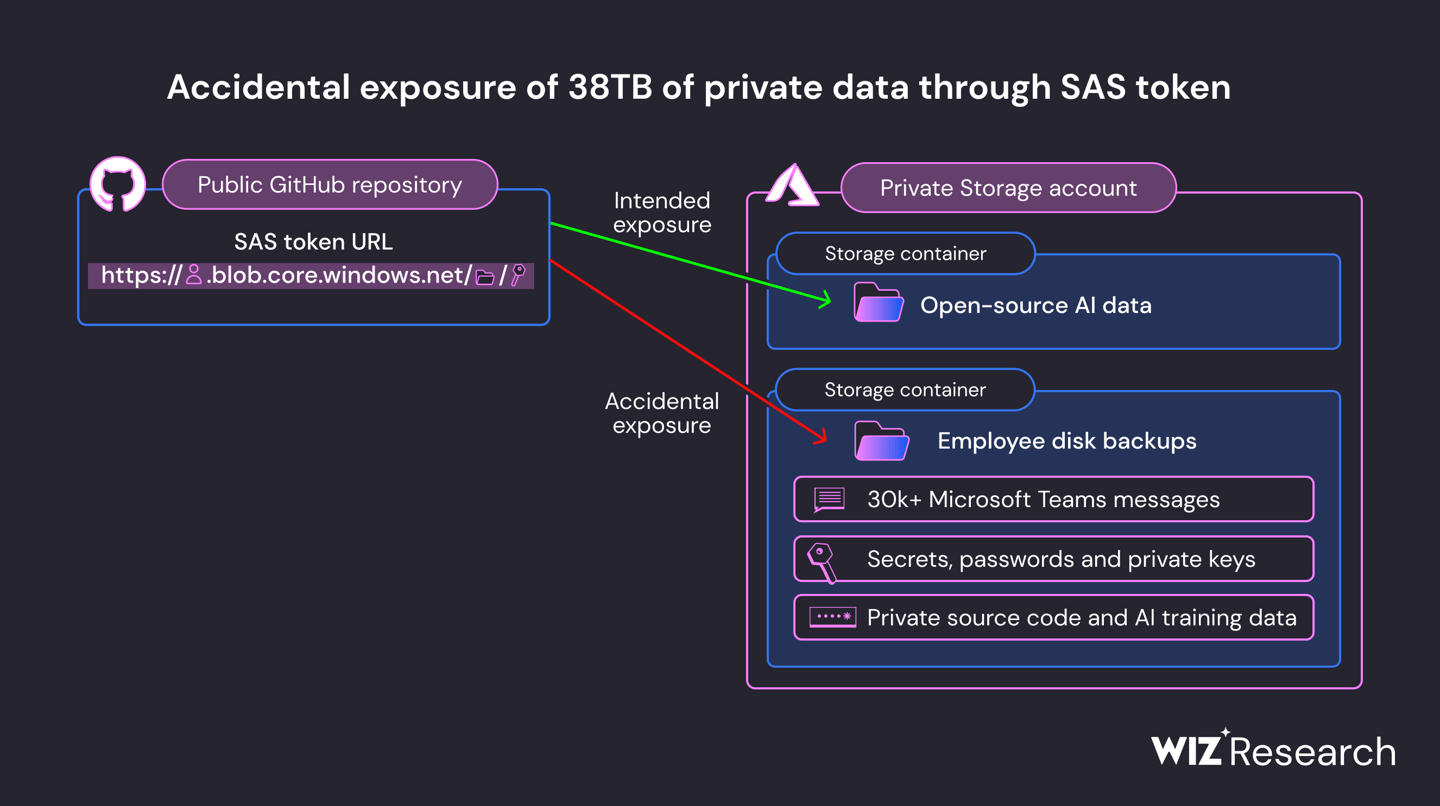Click the Wiz Research logo
The width and height of the screenshot is (1440, 806).
coord(1272,750)
